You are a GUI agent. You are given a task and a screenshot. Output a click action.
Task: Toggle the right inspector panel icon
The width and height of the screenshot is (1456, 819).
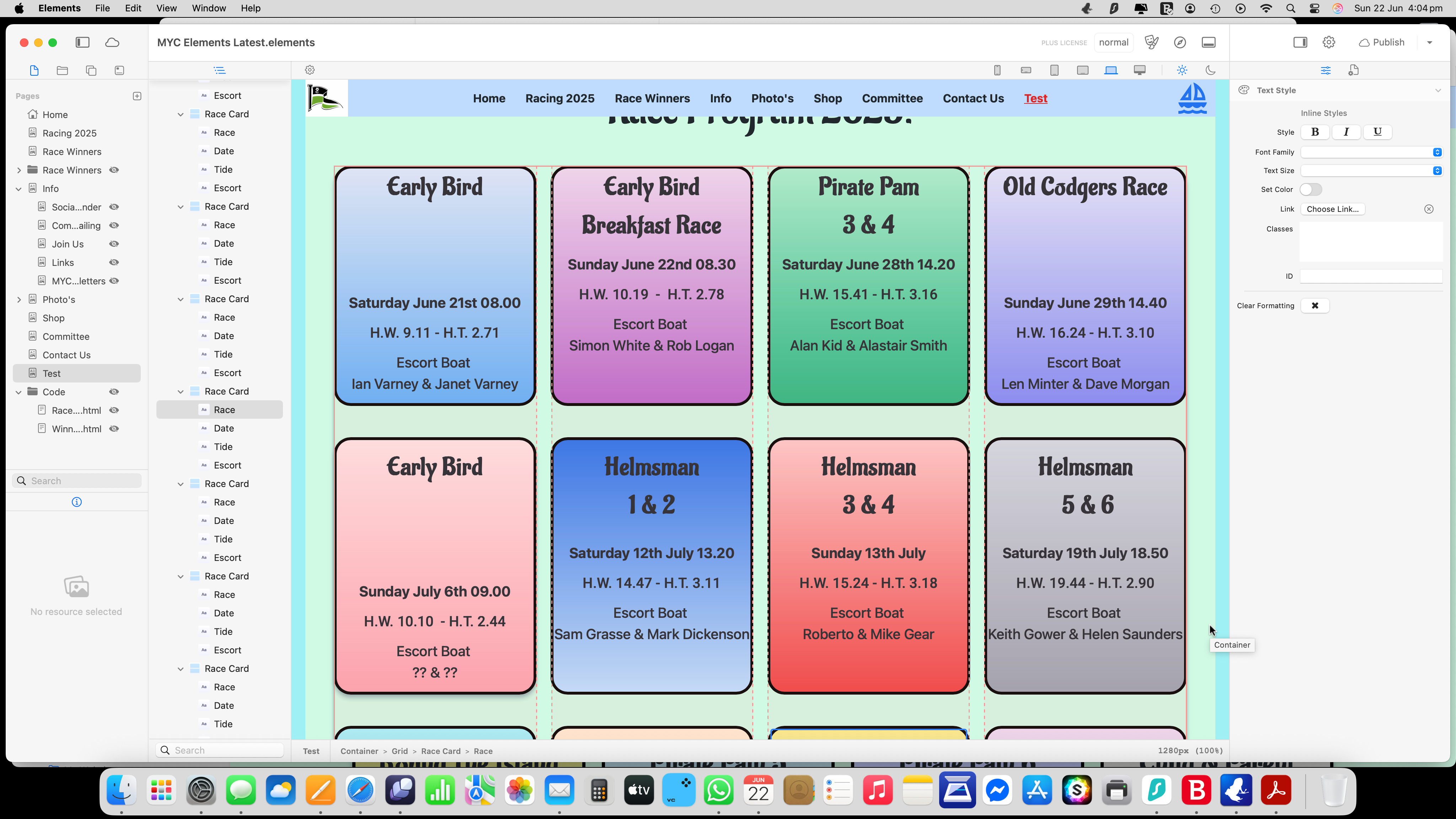tap(1300, 42)
